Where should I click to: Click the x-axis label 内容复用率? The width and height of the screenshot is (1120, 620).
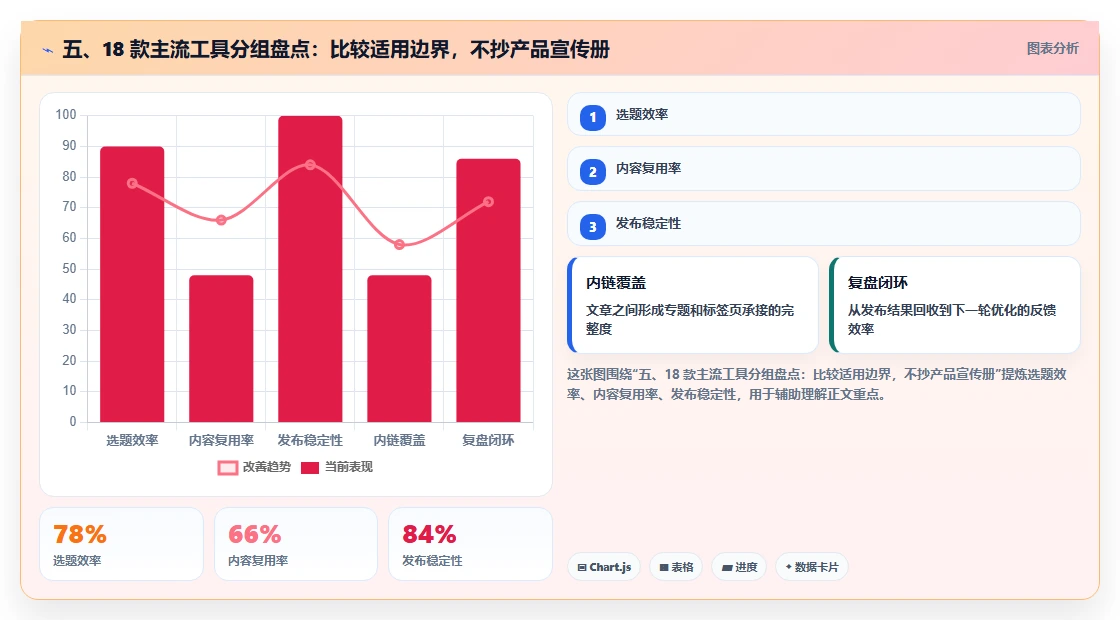[221, 441]
